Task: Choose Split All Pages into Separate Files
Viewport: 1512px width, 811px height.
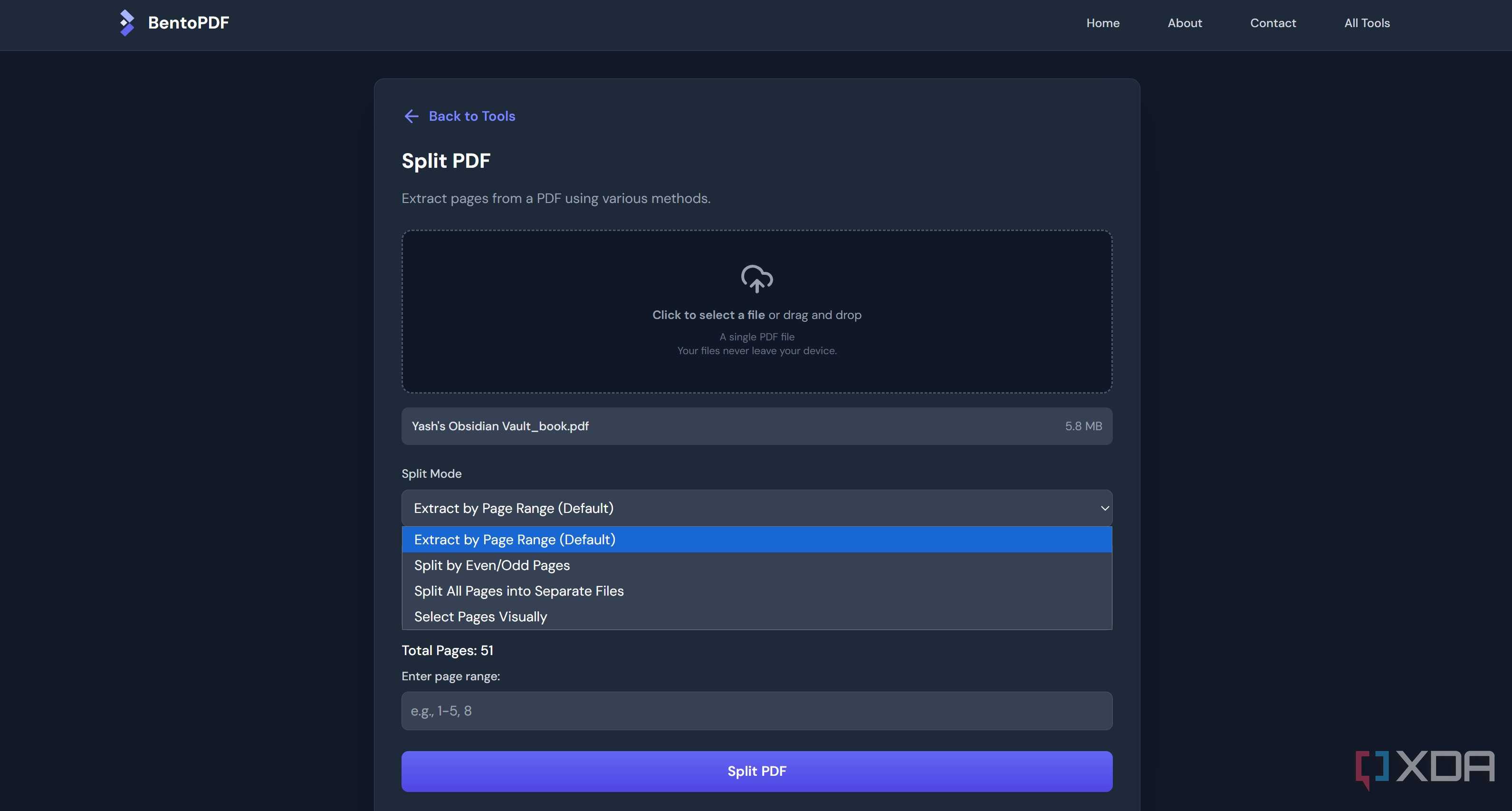Action: pos(756,591)
